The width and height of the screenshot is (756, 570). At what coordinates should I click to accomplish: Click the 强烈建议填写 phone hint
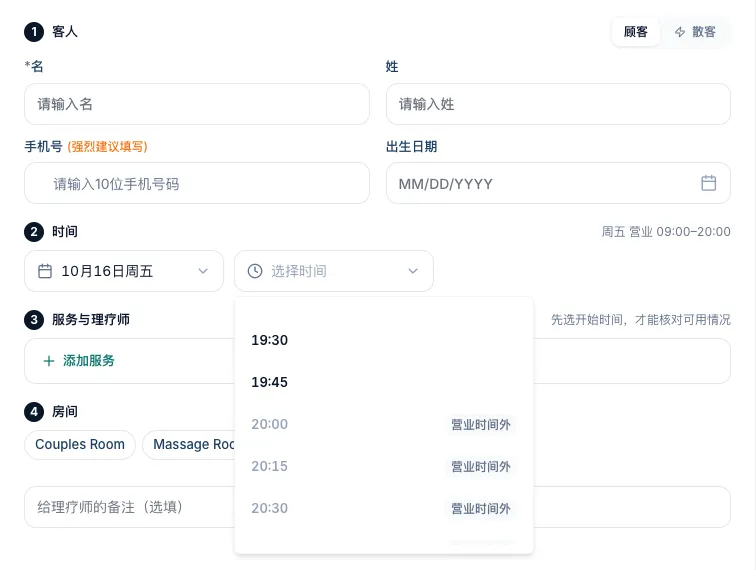click(108, 147)
